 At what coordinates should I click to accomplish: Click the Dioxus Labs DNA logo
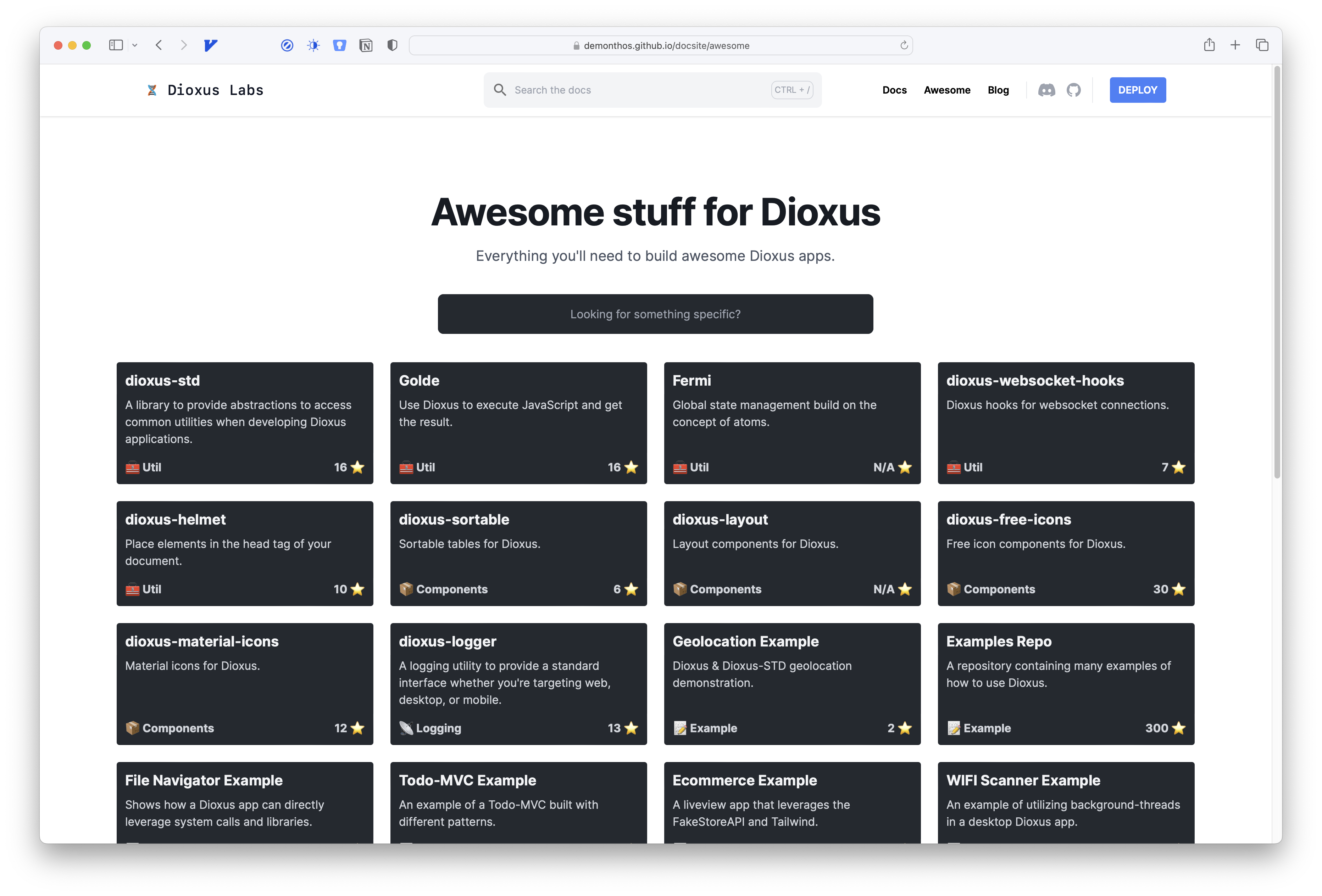152,89
